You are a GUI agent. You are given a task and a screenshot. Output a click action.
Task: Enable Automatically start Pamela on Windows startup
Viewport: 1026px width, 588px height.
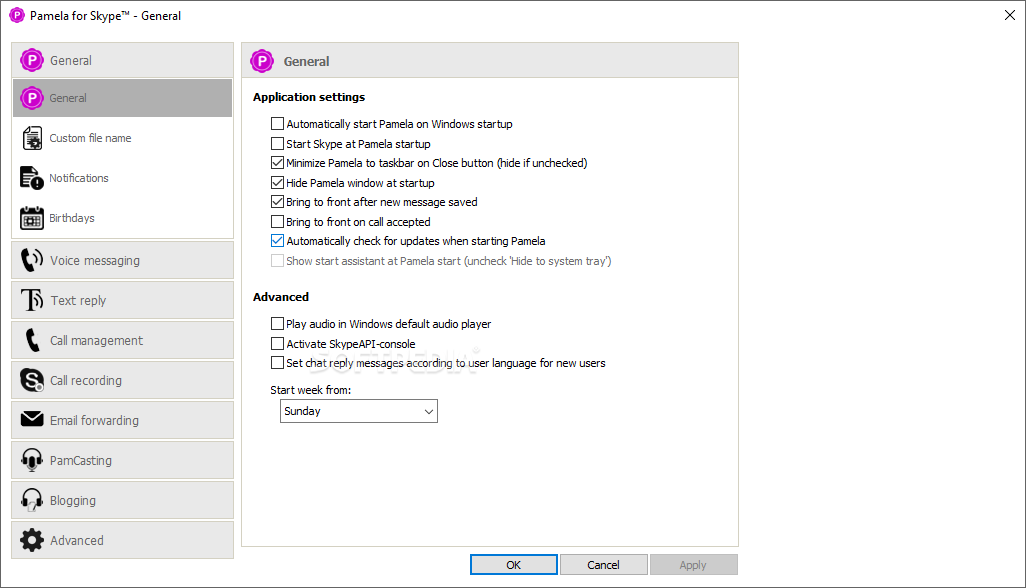[x=277, y=124]
